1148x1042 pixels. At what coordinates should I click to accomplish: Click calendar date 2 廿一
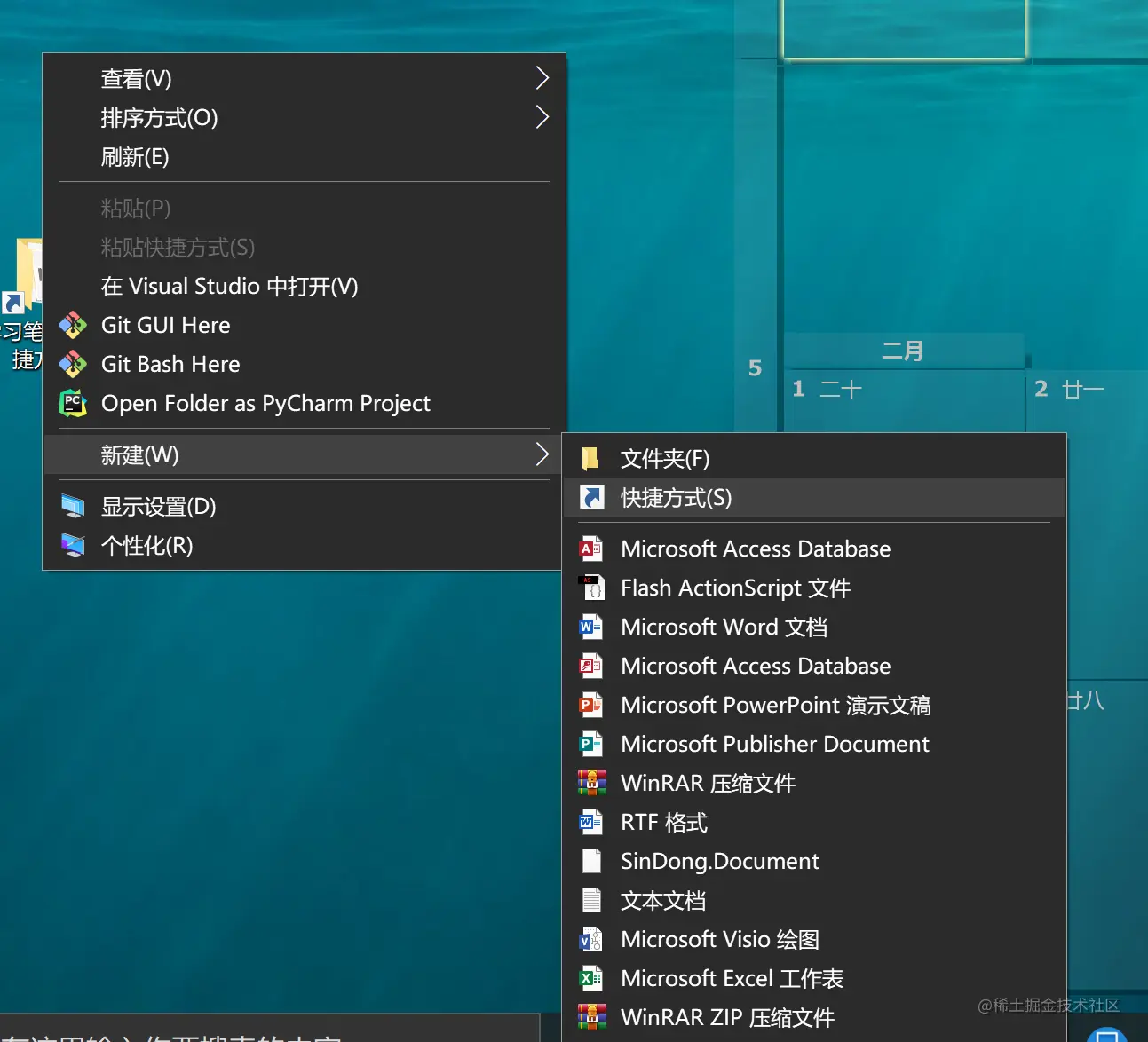(1069, 389)
